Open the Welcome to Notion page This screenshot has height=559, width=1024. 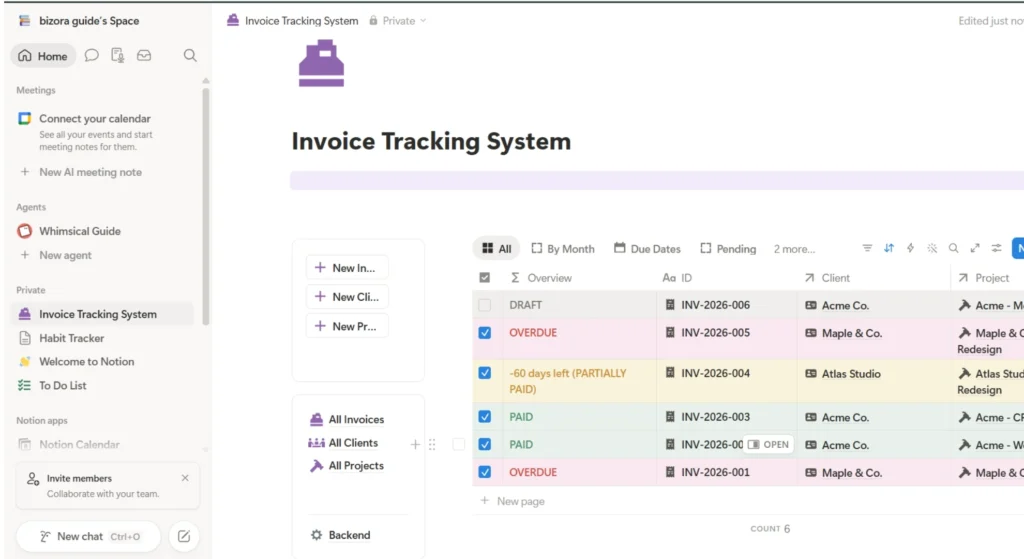point(86,362)
